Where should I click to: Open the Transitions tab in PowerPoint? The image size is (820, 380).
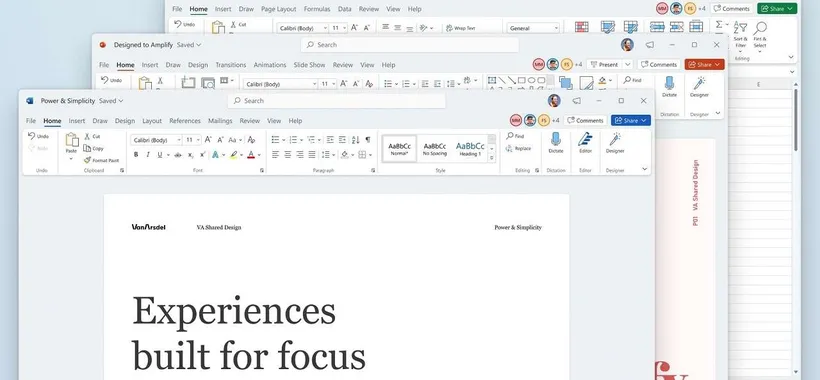(x=231, y=65)
